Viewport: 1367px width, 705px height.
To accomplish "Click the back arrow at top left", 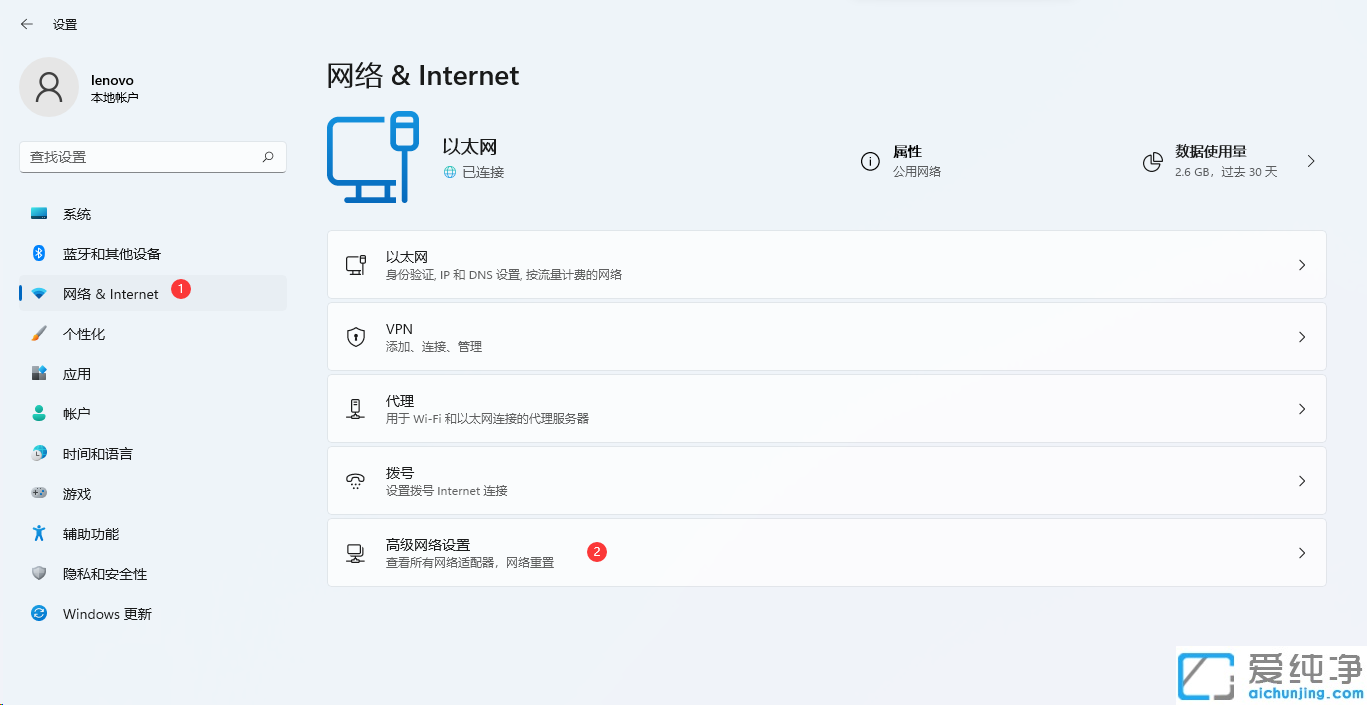I will [26, 23].
